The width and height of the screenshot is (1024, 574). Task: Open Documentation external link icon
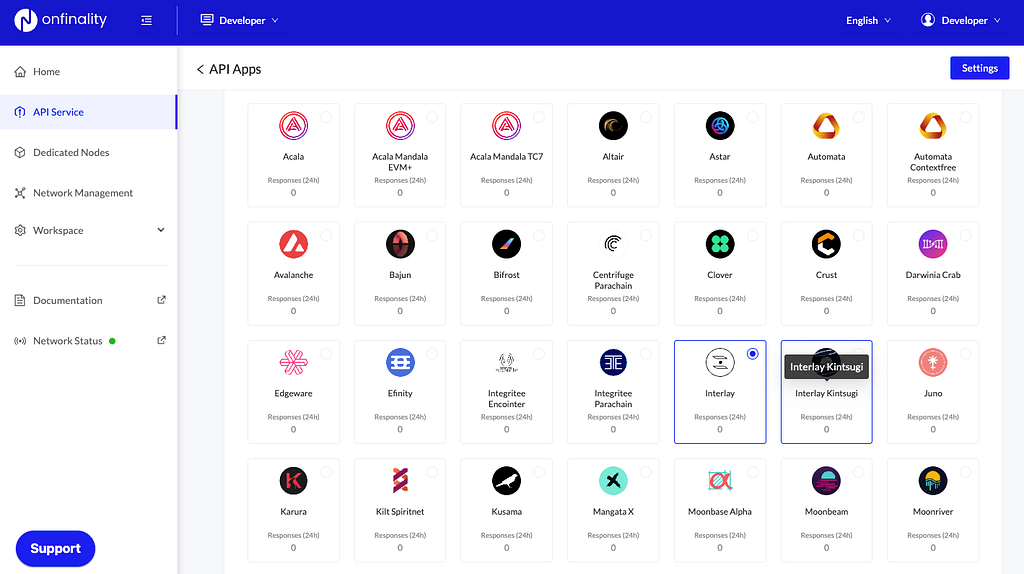tap(161, 300)
